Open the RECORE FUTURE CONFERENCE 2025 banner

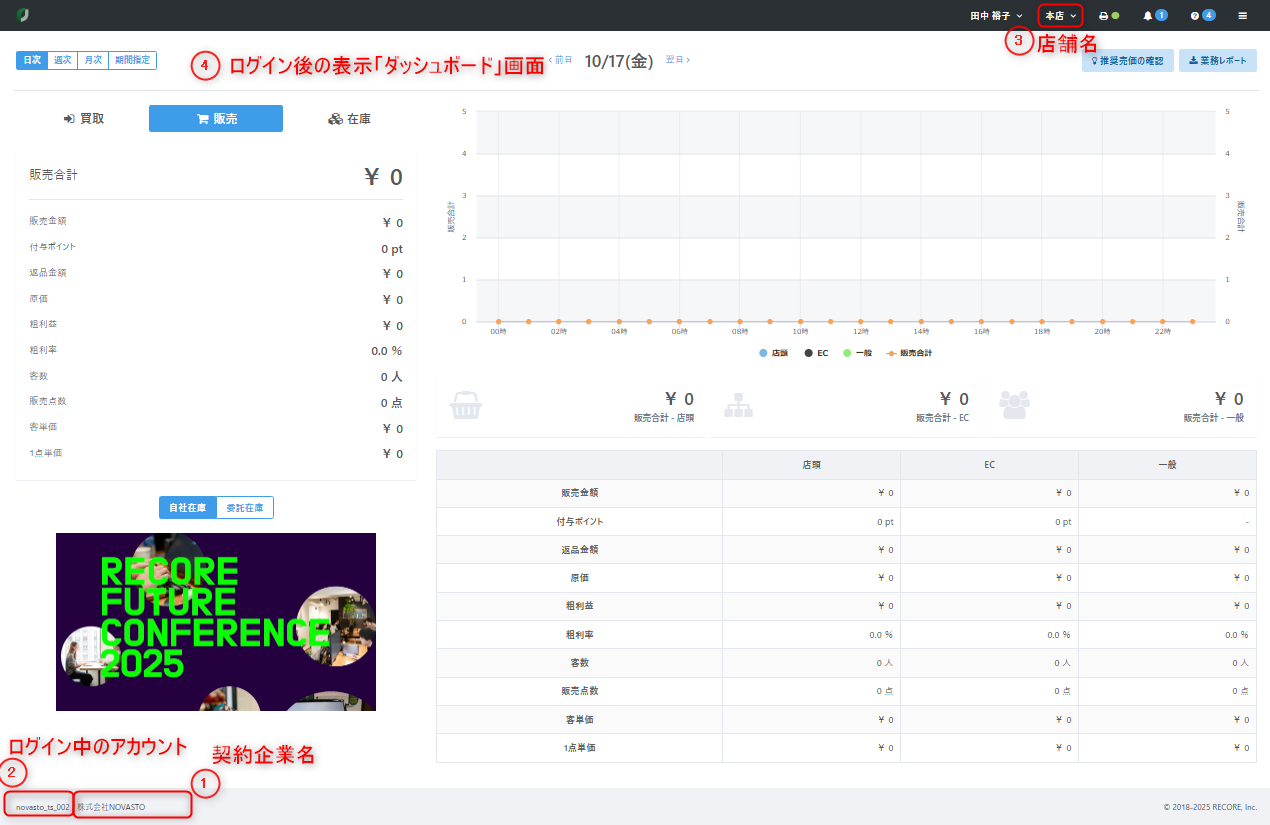tap(216, 622)
